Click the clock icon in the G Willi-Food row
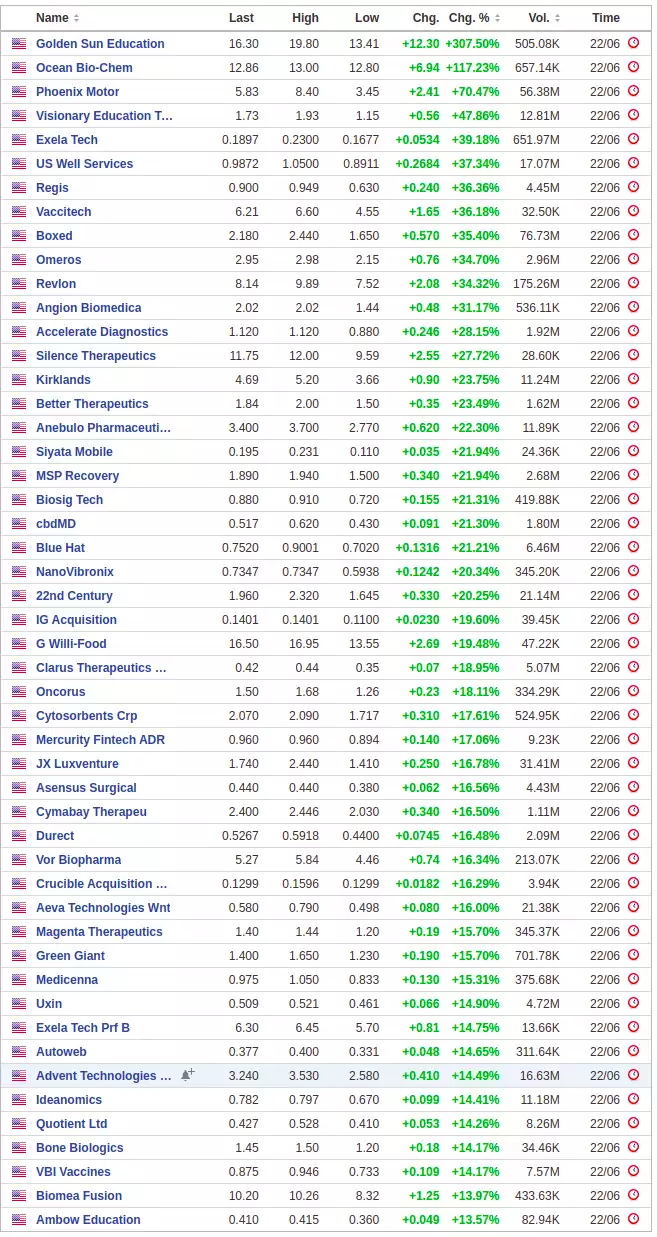The height and width of the screenshot is (1237, 657). 633,643
